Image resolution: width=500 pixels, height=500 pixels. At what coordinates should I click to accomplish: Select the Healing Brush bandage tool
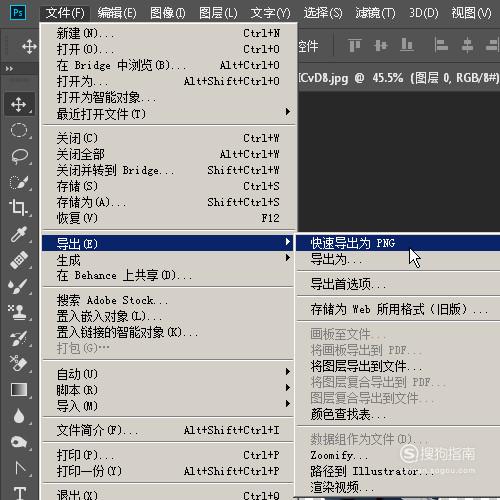click(19, 260)
